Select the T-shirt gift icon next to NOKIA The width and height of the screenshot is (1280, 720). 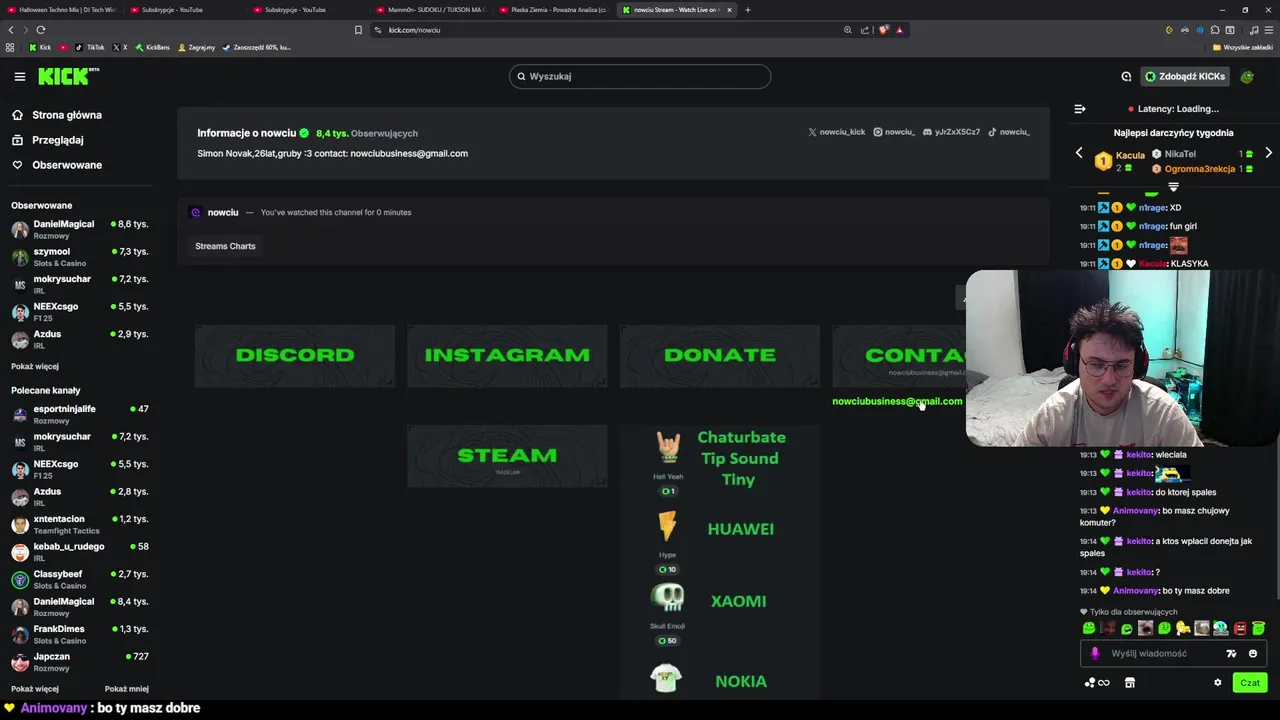pos(666,679)
